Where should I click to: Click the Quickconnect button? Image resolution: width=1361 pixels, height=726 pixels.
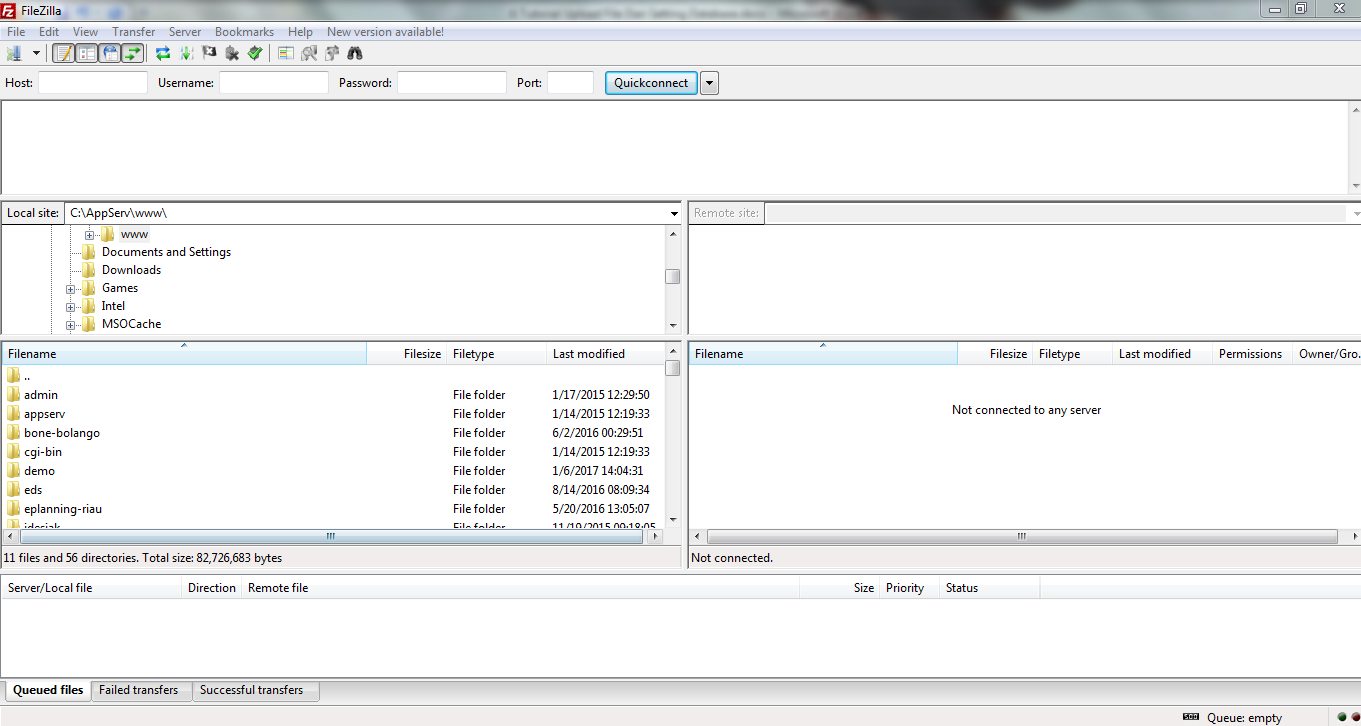pos(651,83)
